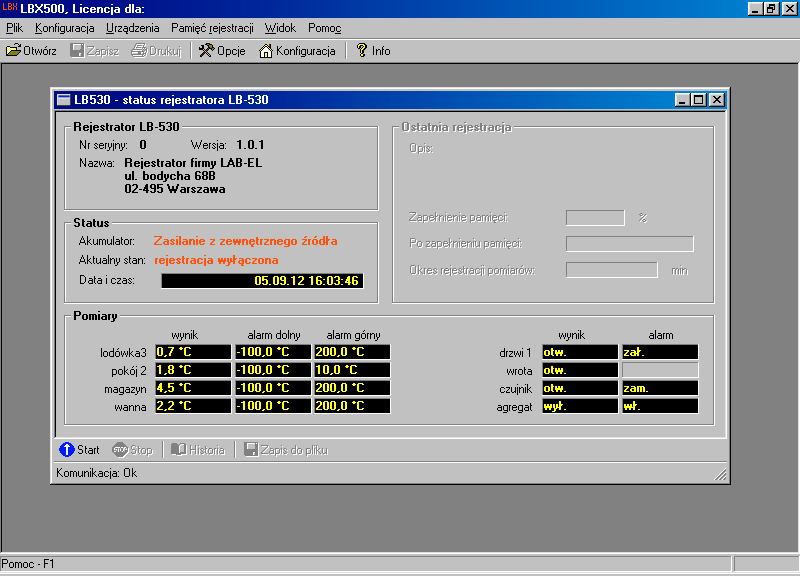Click the version value 1.0.1
This screenshot has height=576, width=800.
[x=251, y=145]
